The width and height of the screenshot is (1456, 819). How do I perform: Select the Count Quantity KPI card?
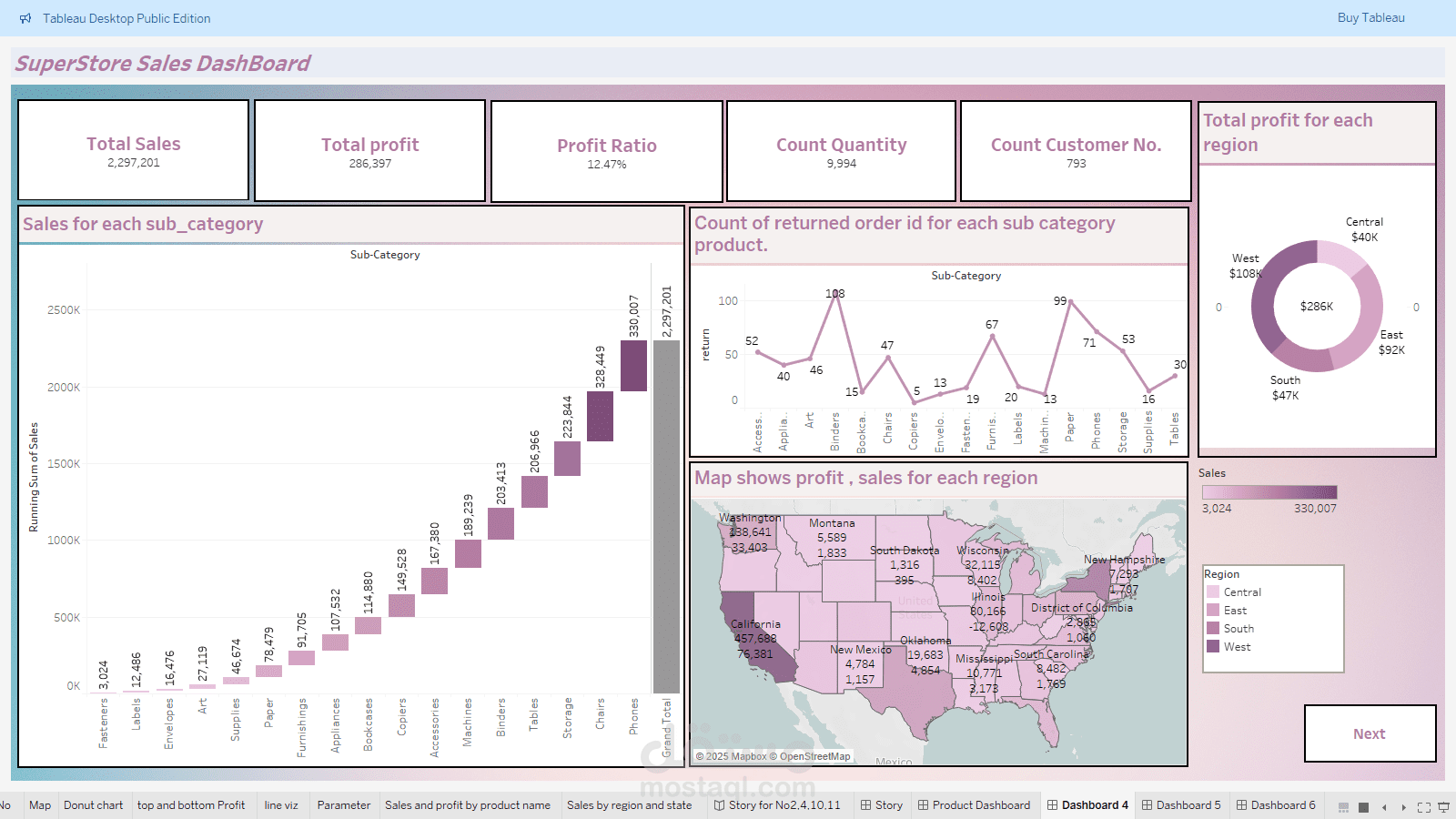coord(842,151)
